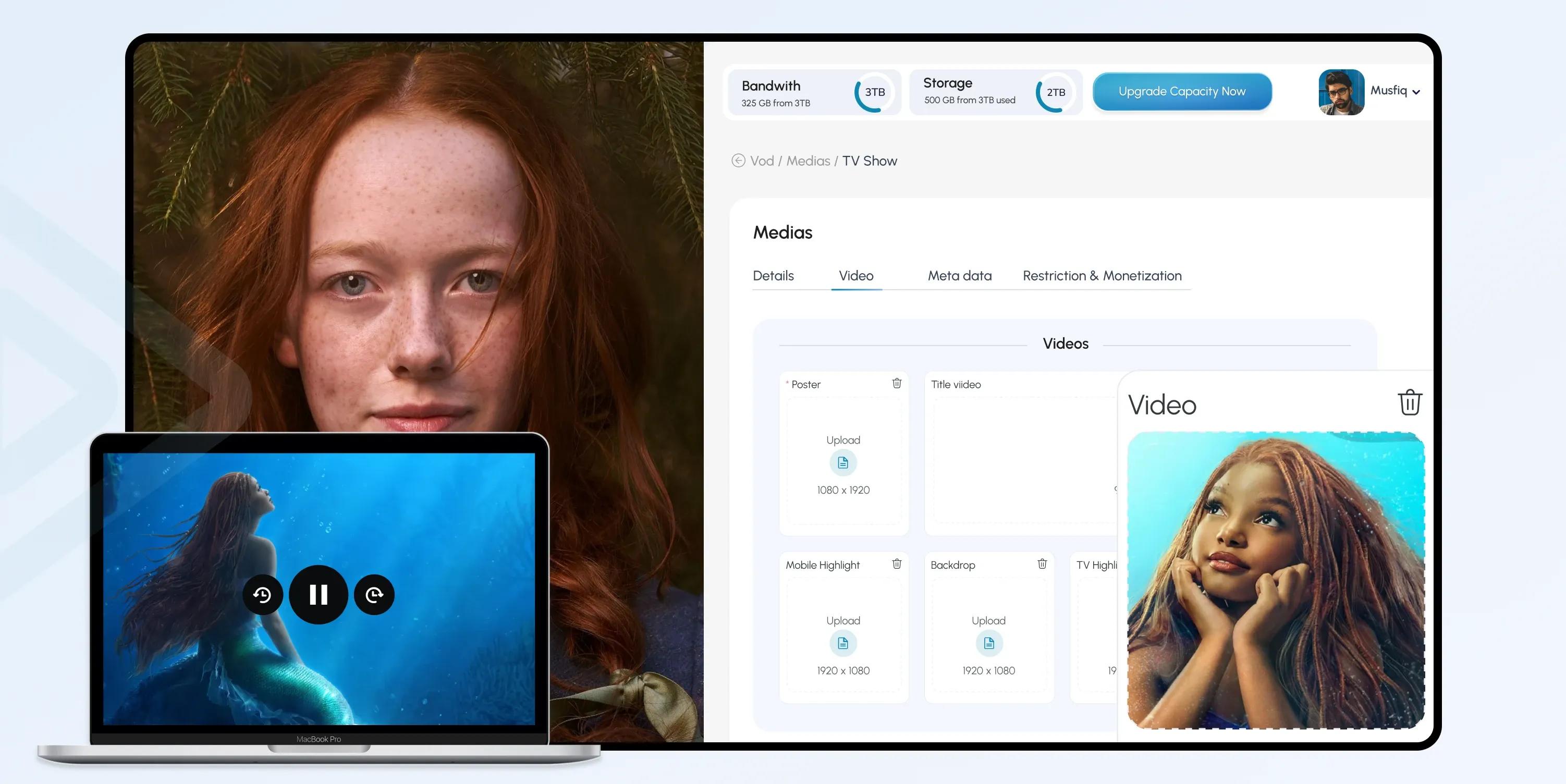Click the Upgrade Capacity Now button

click(1182, 91)
